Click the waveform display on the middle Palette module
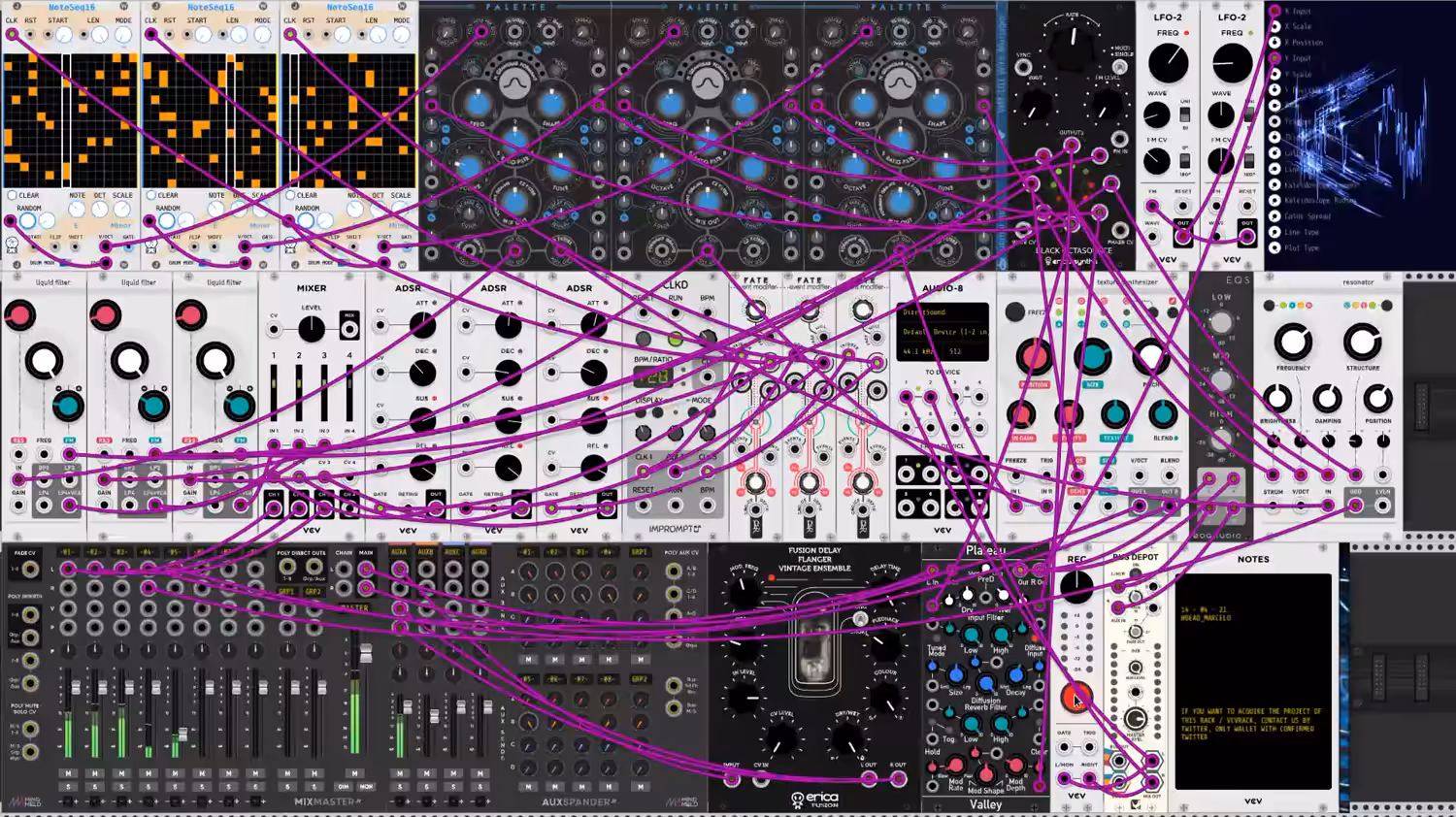Image resolution: width=1456 pixels, height=817 pixels. (707, 84)
